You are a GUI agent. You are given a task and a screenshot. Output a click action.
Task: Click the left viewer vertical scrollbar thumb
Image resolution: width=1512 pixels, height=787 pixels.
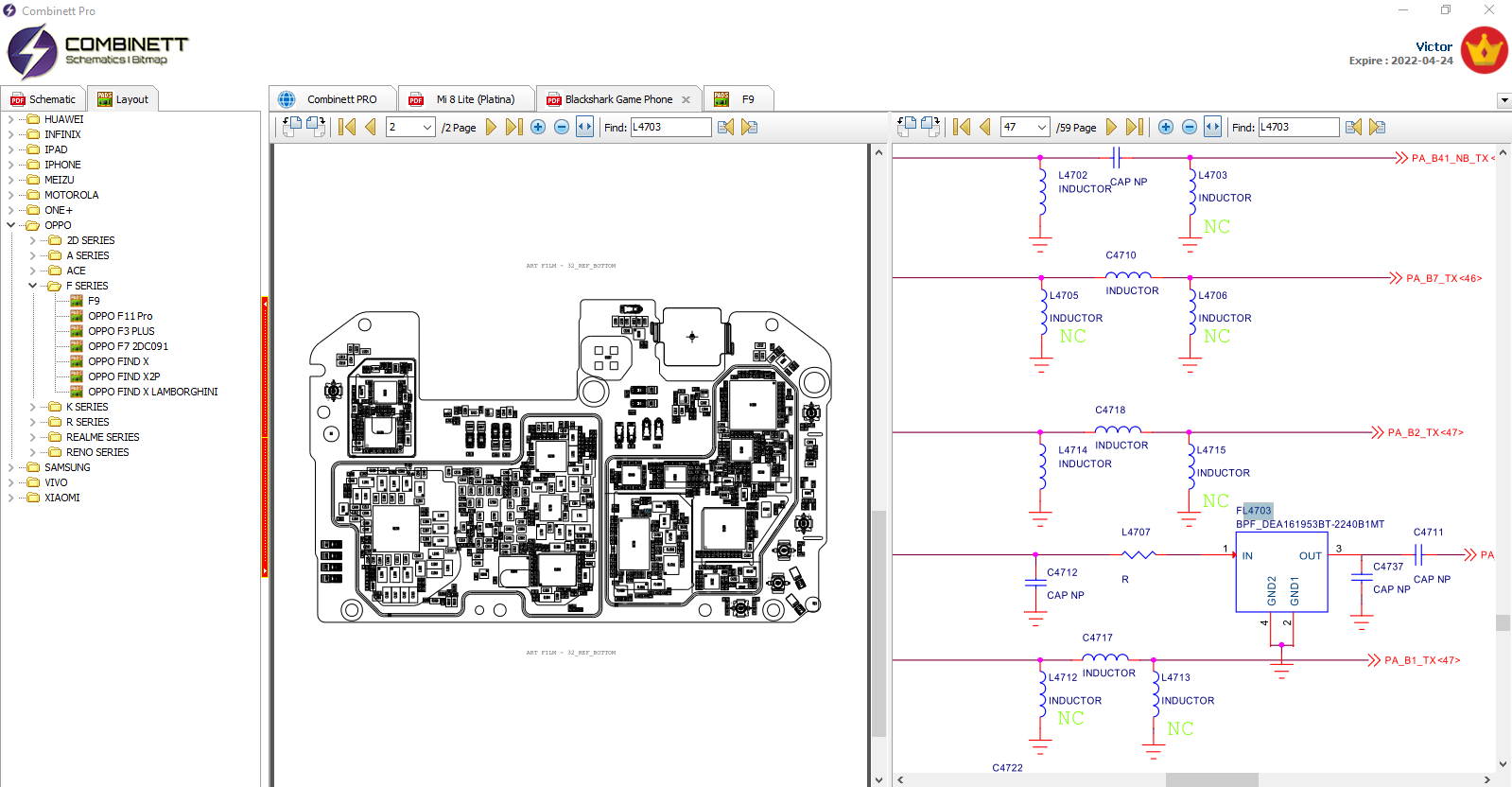(878, 623)
